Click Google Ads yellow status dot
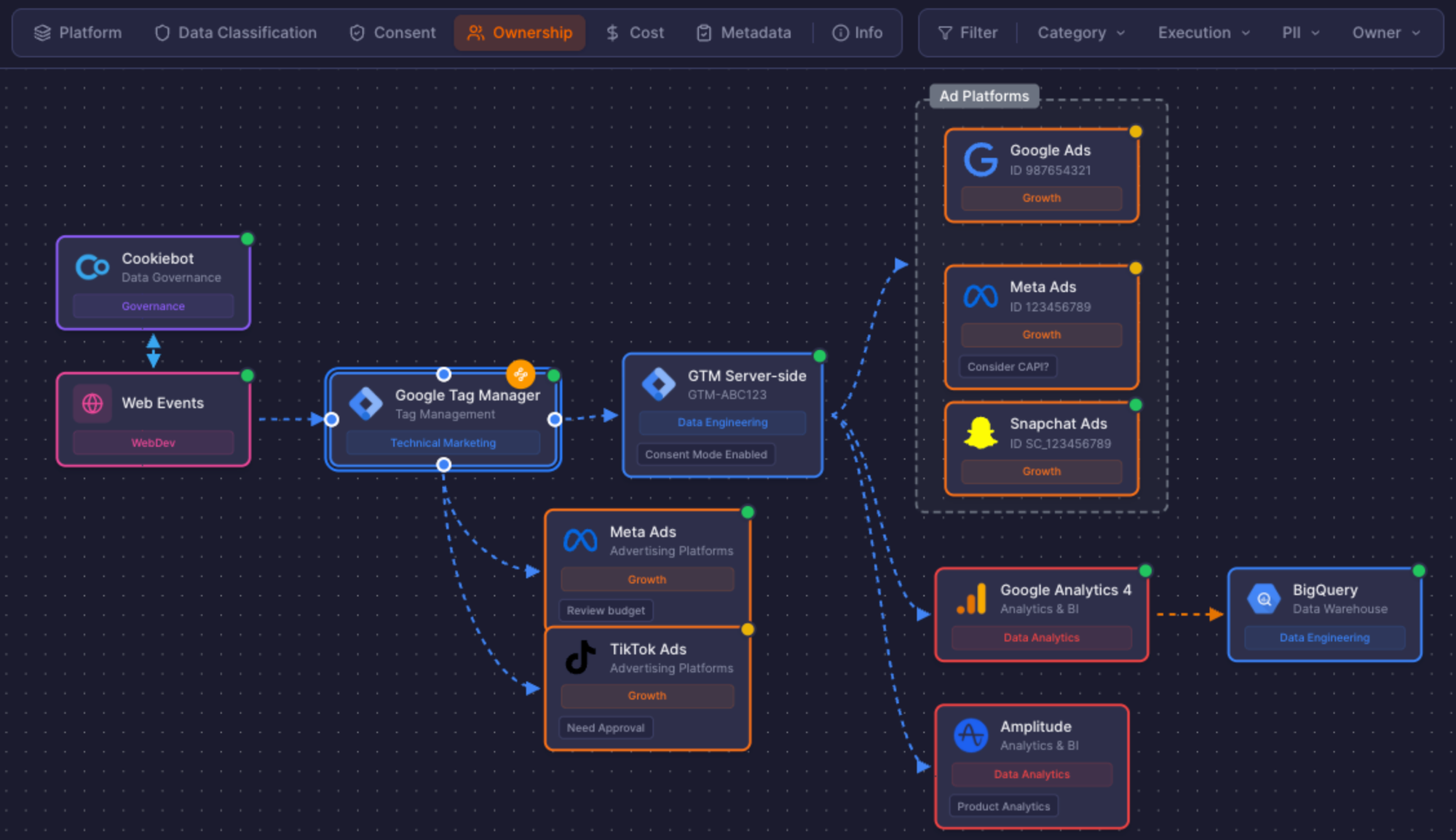The height and width of the screenshot is (840, 1456). coord(1136,132)
